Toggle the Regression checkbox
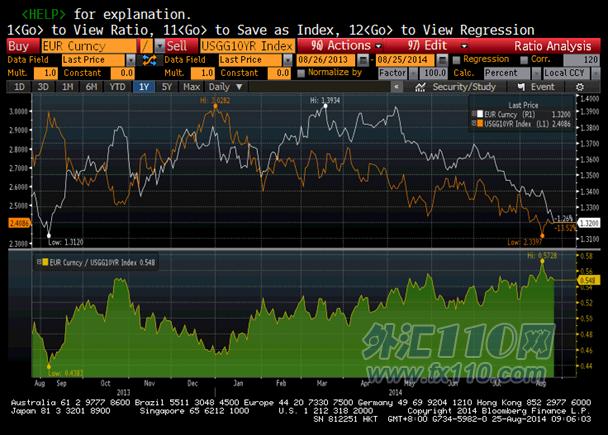 click(456, 60)
